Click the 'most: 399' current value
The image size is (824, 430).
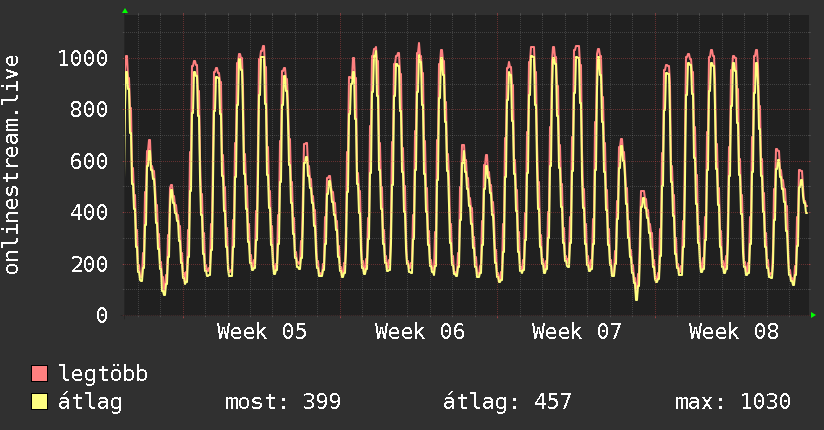pos(283,402)
